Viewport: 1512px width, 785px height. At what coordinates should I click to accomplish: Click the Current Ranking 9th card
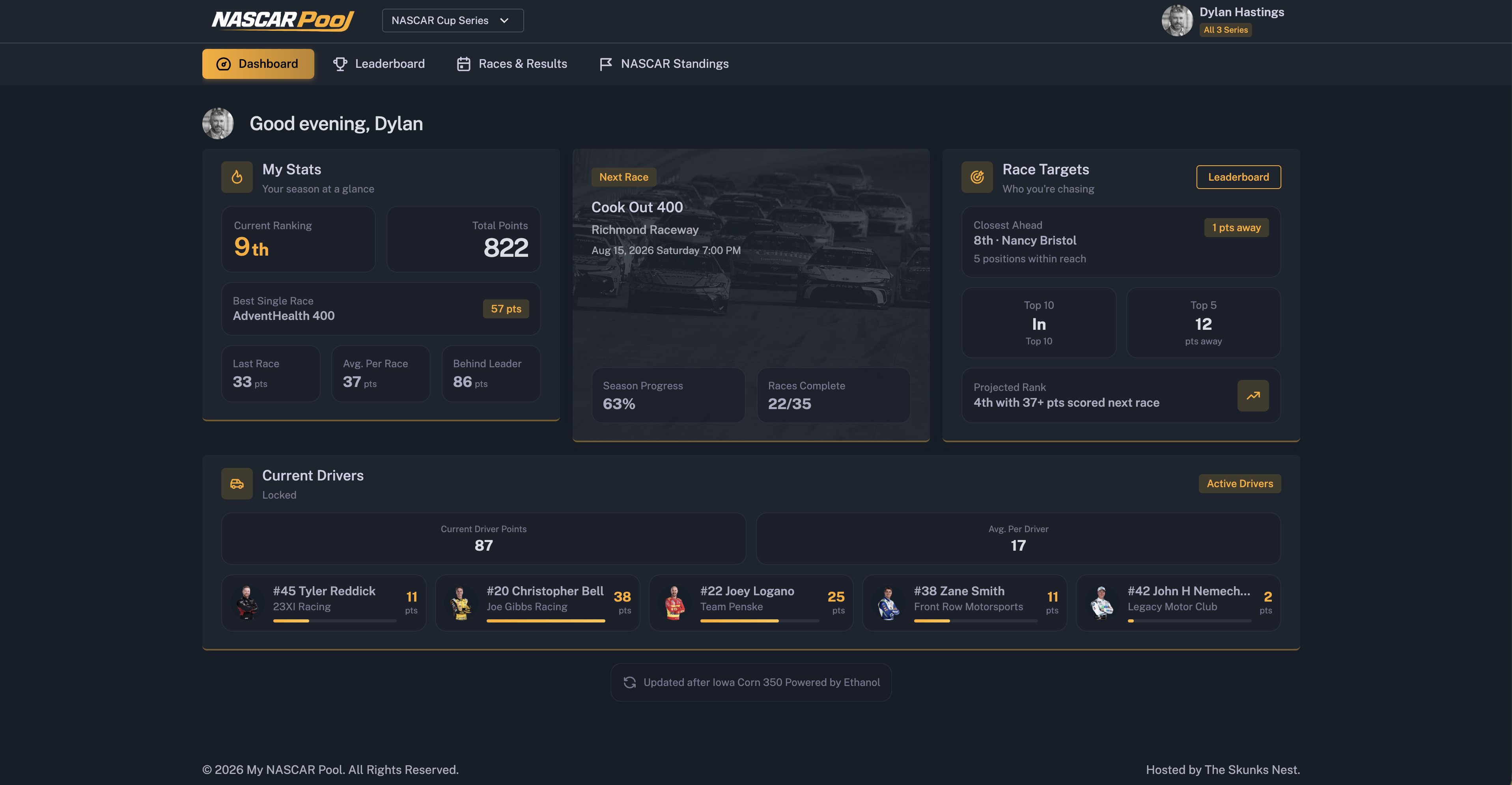coord(298,239)
